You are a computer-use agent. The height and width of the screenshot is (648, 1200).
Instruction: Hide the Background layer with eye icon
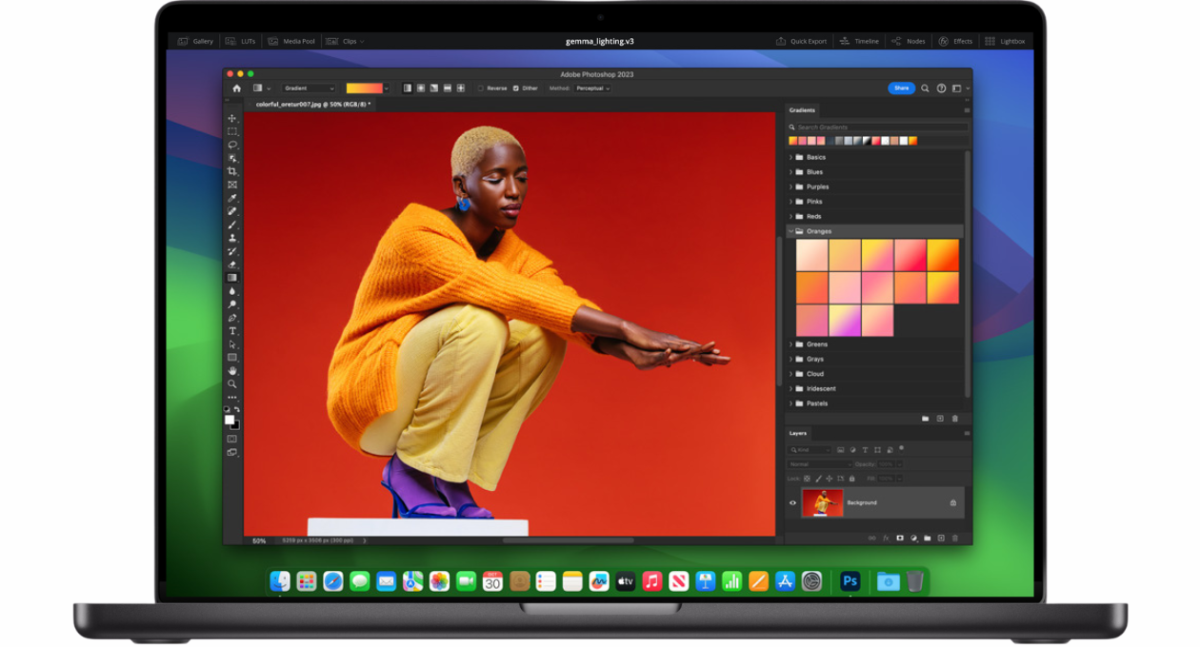[x=793, y=503]
